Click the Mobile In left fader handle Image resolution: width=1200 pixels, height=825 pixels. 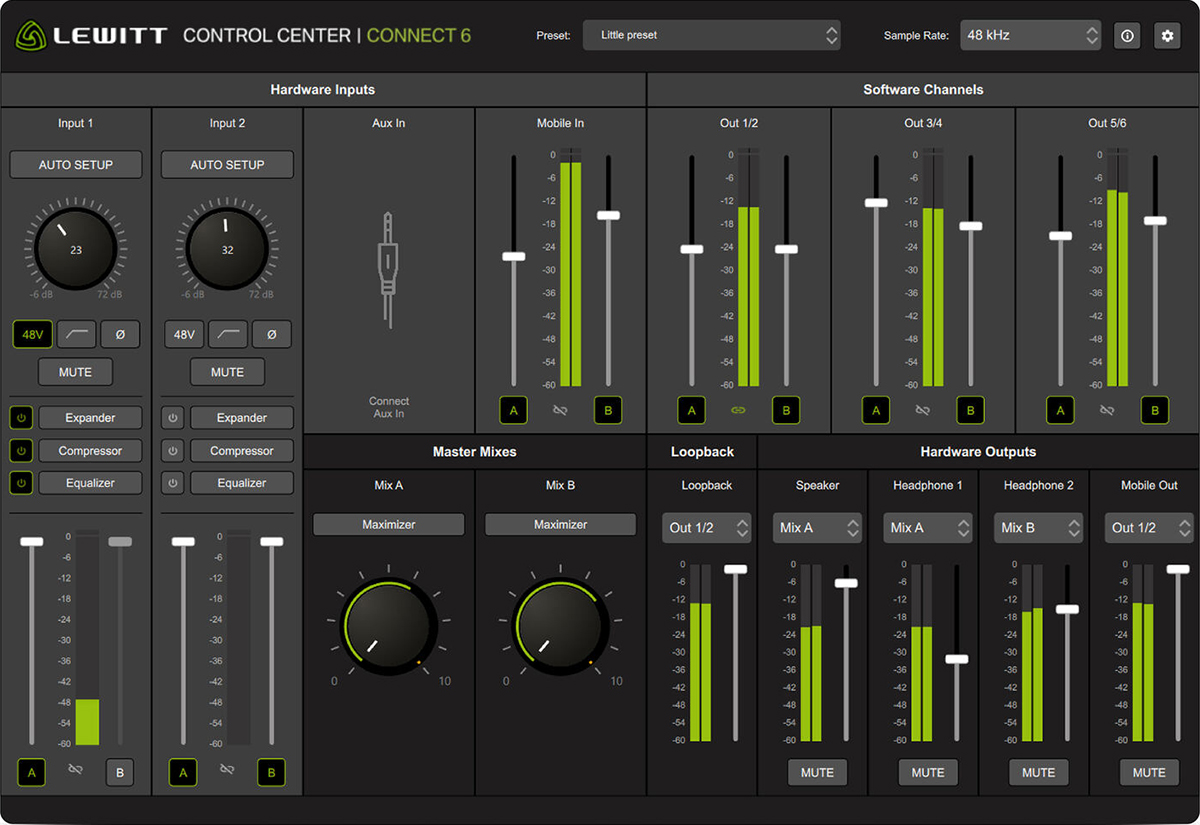coord(514,256)
